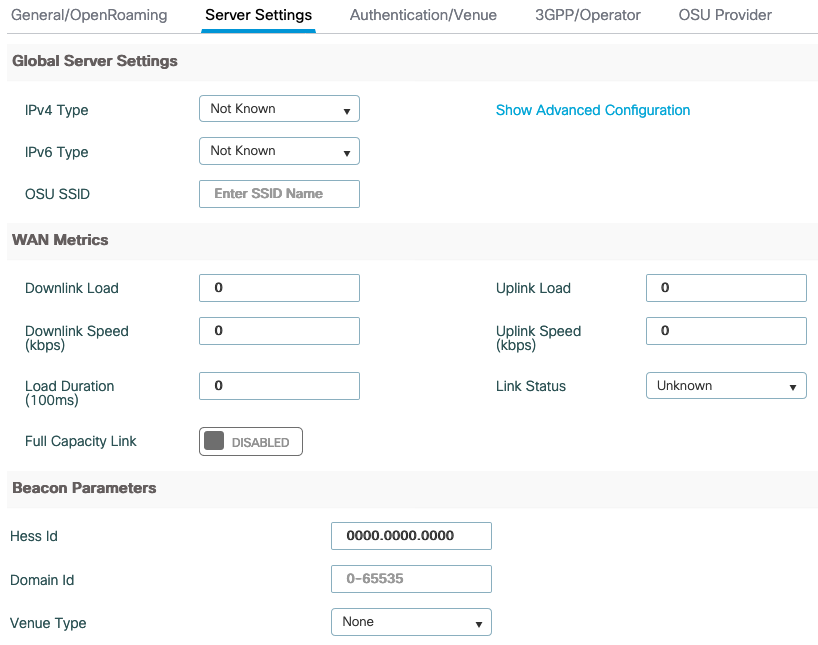This screenshot has height=645, width=818.
Task: Click the Show Advanced Configuration link
Action: (593, 110)
